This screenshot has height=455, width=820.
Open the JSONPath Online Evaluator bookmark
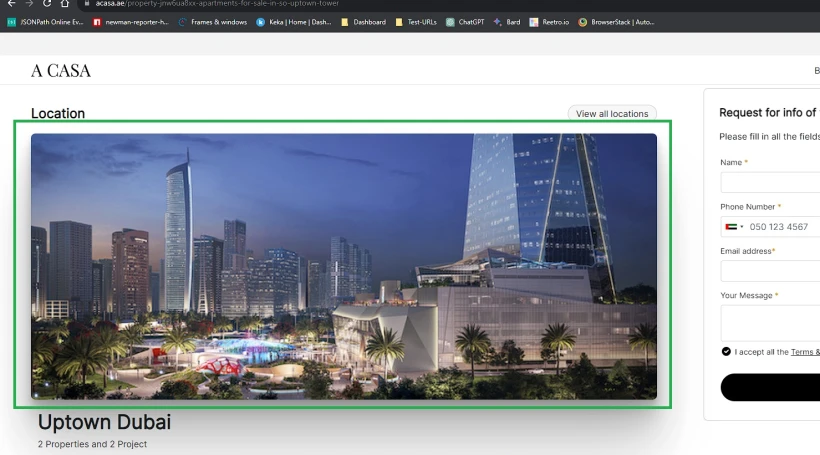pyautogui.click(x=45, y=22)
